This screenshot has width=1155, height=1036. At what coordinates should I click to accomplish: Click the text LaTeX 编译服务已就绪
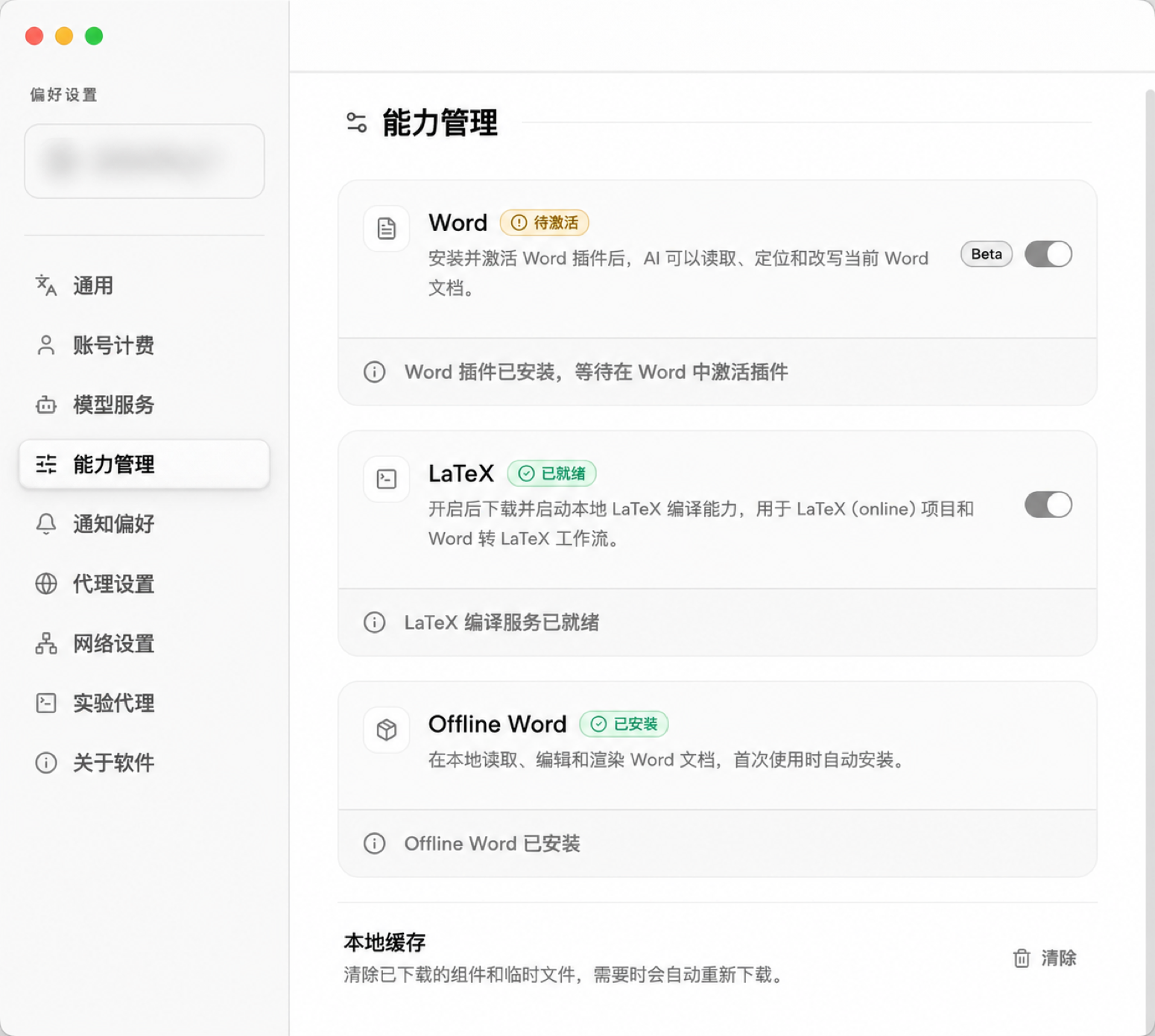point(501,622)
